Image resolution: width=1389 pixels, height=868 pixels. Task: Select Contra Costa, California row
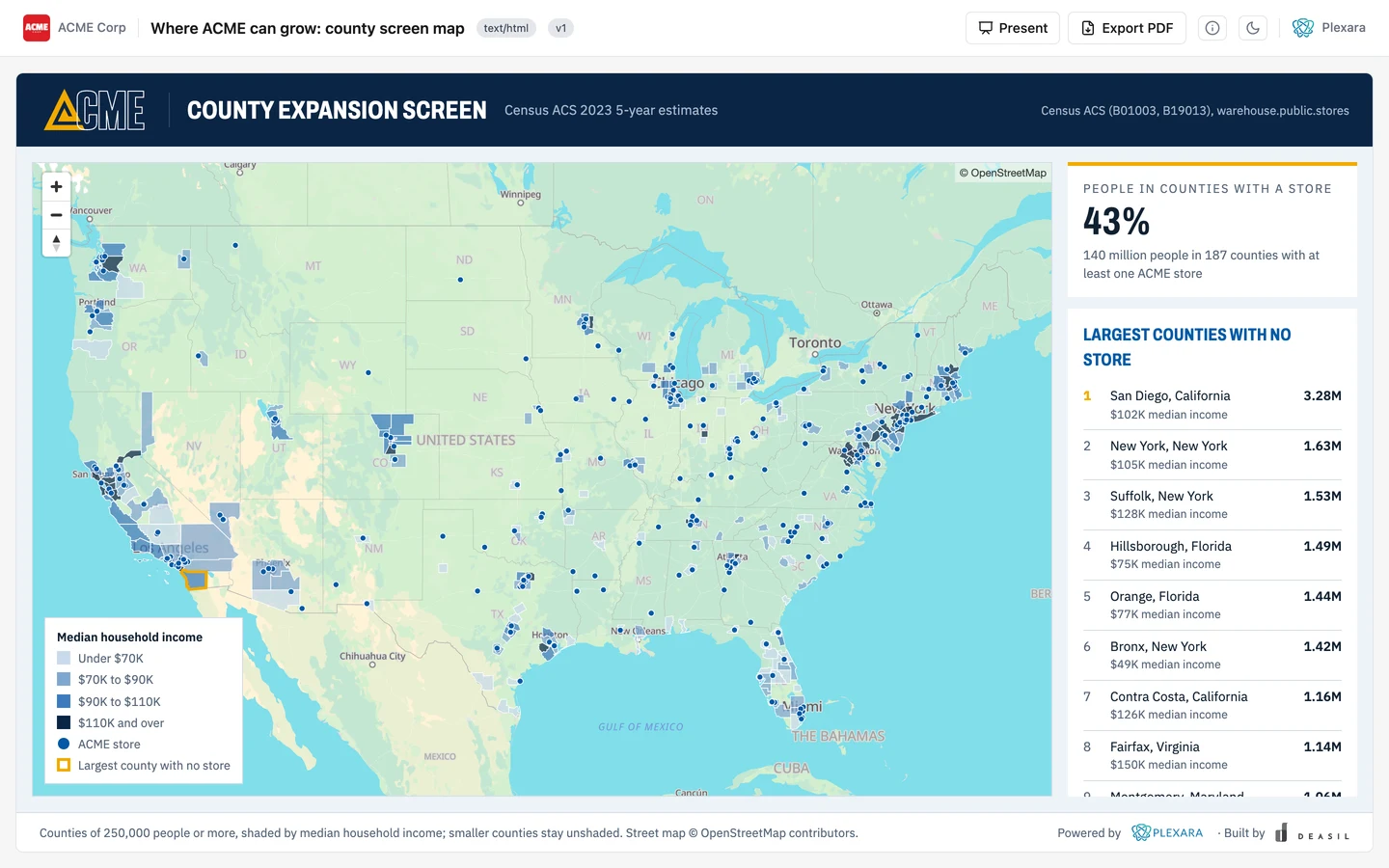click(x=1212, y=706)
